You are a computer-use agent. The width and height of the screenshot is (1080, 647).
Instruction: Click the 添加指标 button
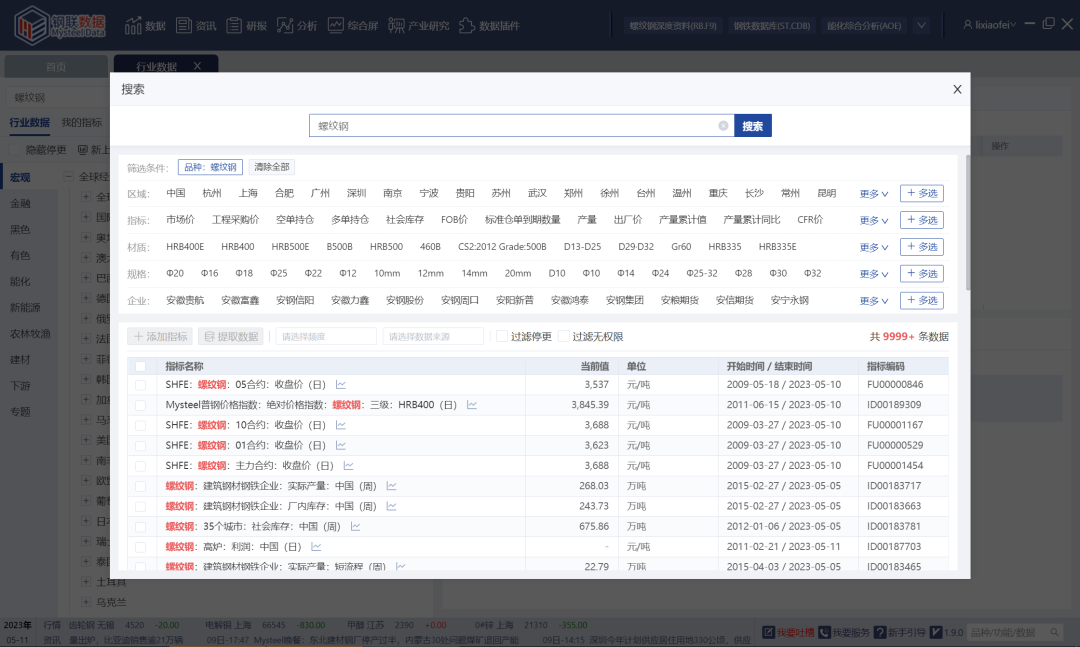point(160,336)
